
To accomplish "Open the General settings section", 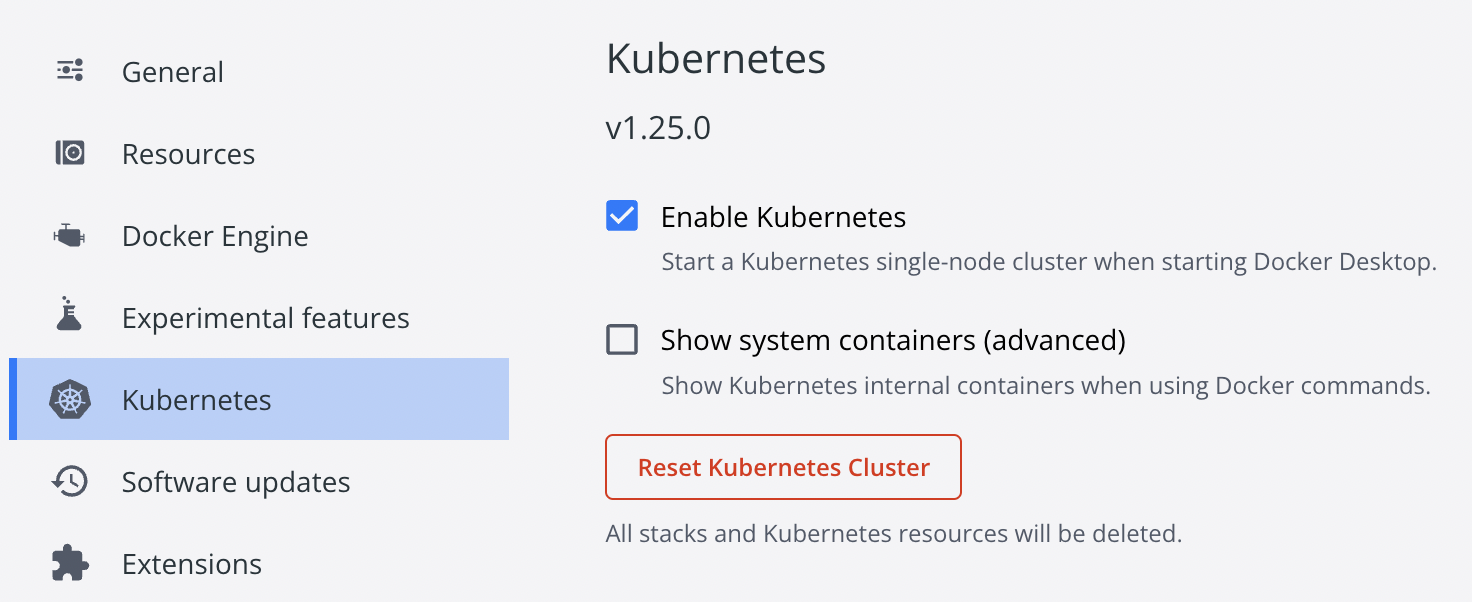I will [173, 72].
